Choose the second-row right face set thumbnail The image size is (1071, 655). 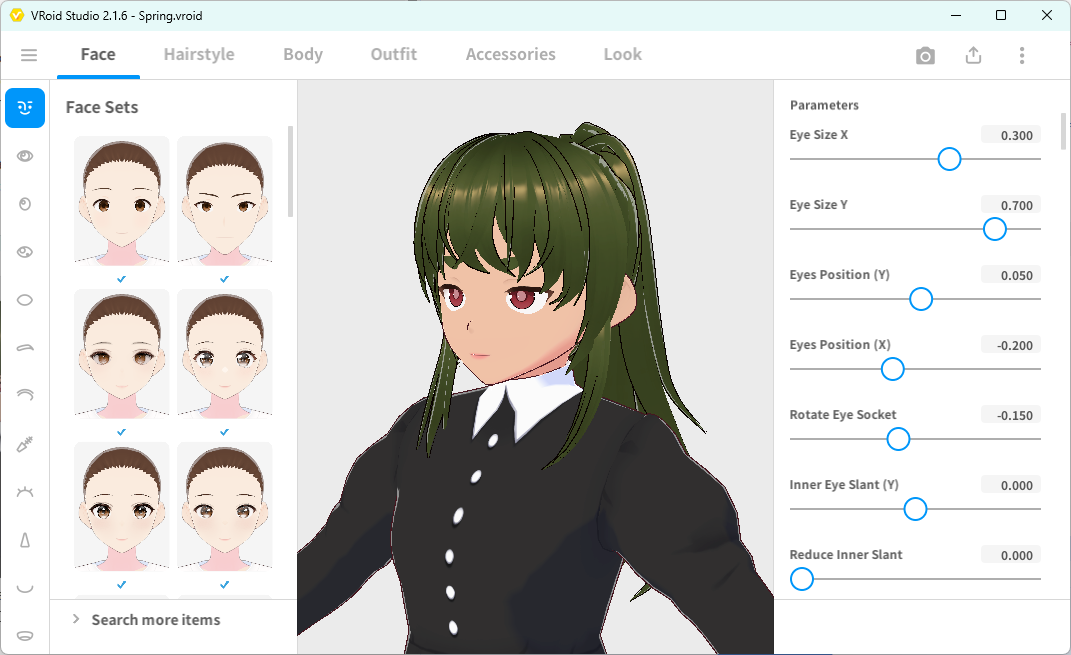225,353
